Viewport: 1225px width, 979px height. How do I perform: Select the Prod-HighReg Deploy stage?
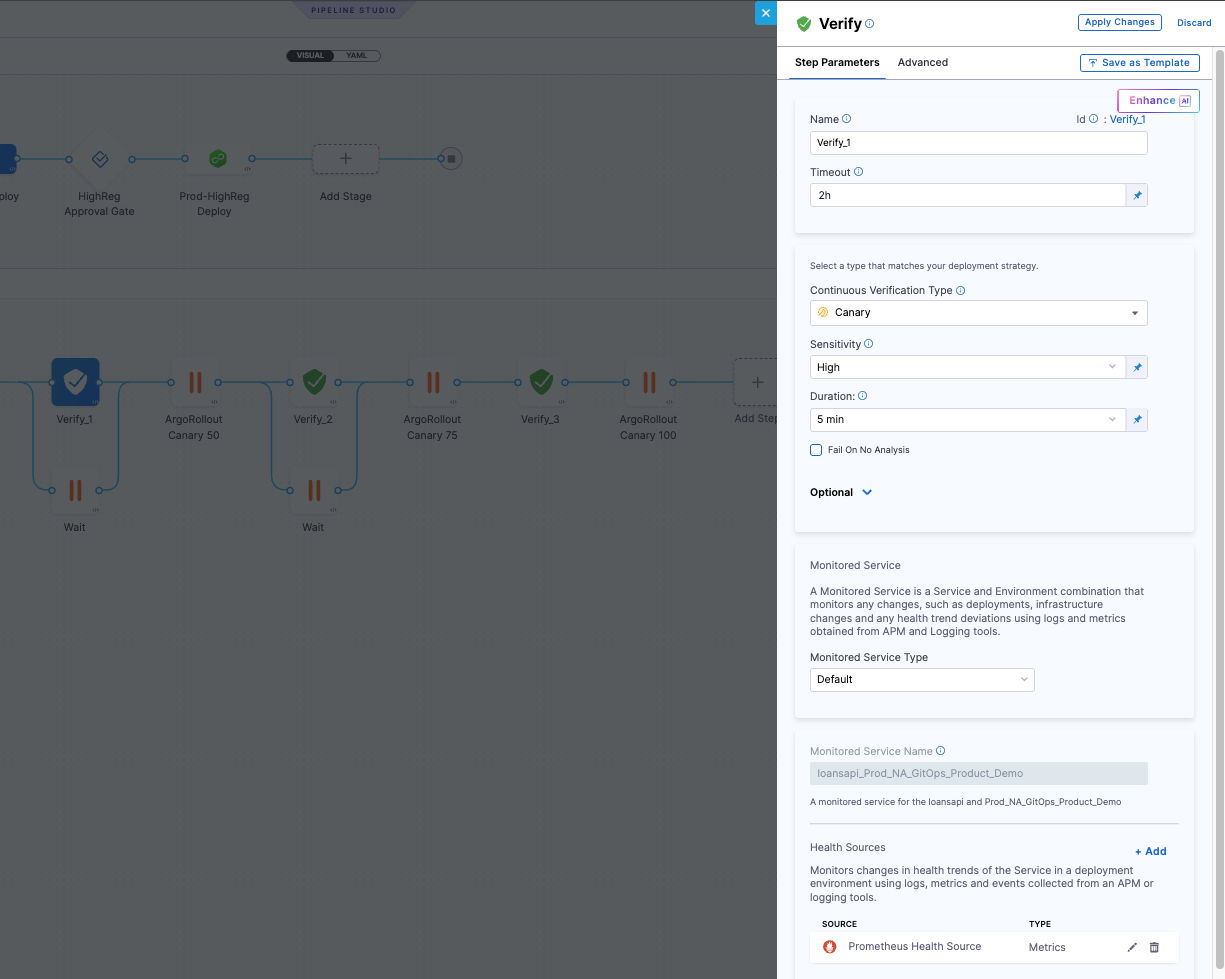click(214, 158)
